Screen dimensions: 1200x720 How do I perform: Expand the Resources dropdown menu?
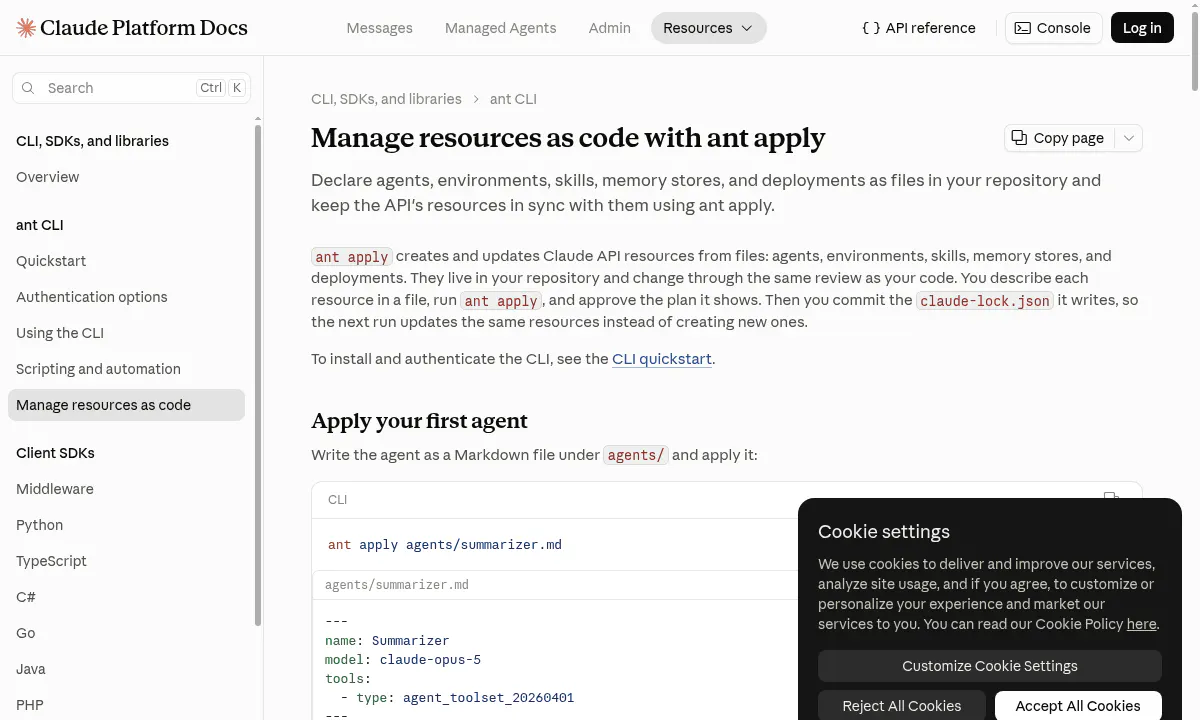point(709,28)
